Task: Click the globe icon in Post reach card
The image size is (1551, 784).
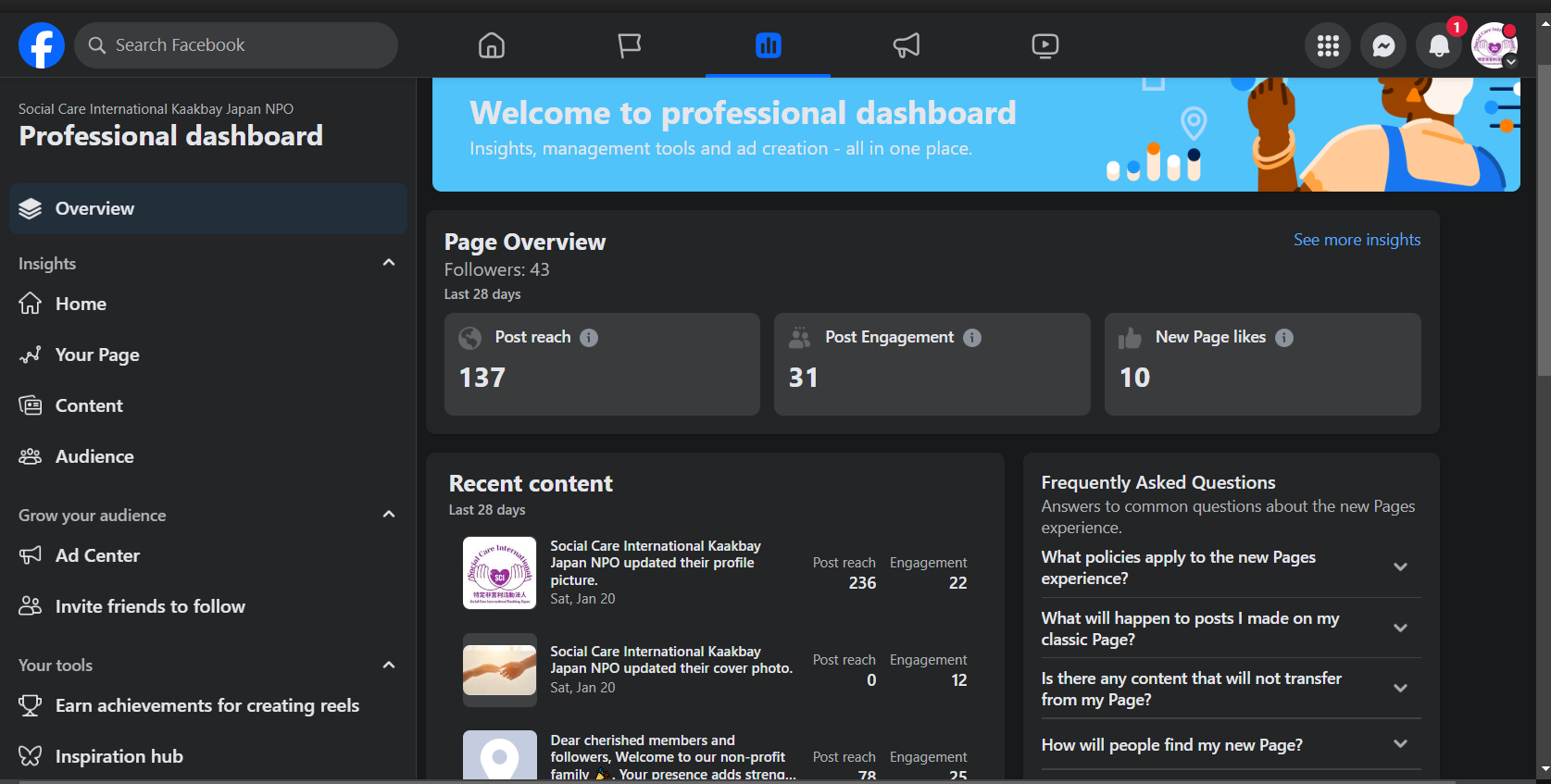Action: point(470,338)
